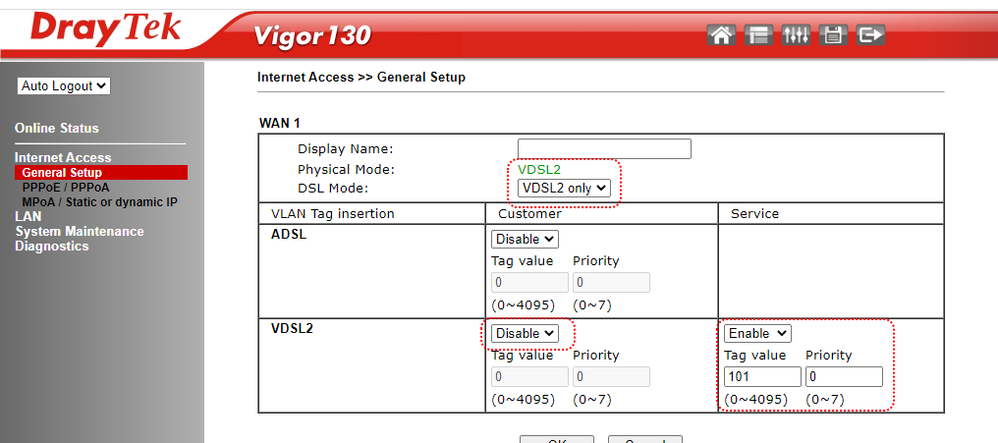The image size is (998, 443).
Task: Click the Vigor130 model name
Action: pos(312,36)
